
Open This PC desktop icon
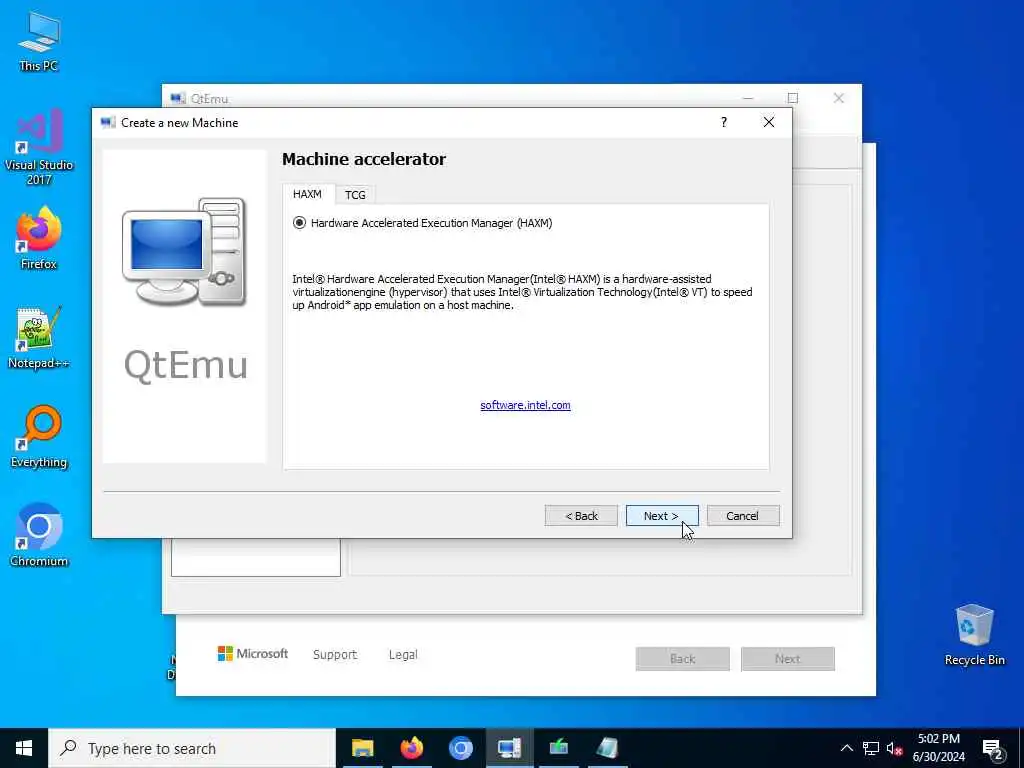(39, 42)
